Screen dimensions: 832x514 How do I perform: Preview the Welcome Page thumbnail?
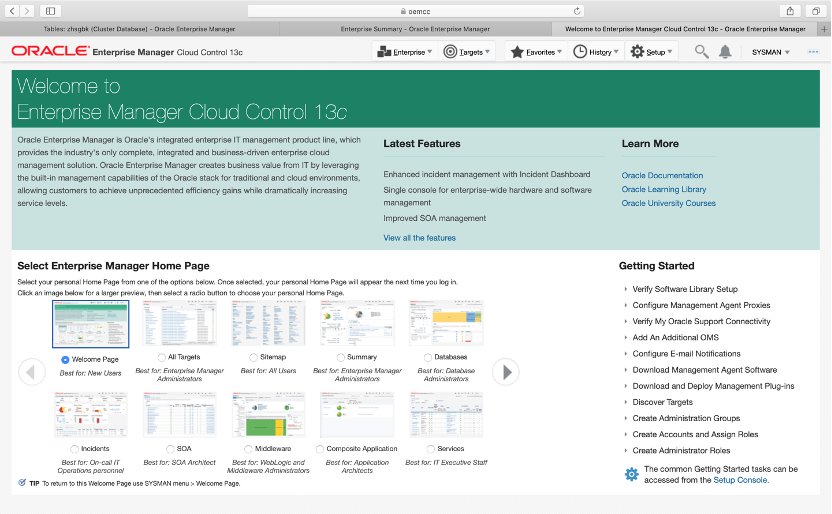pyautogui.click(x=91, y=324)
